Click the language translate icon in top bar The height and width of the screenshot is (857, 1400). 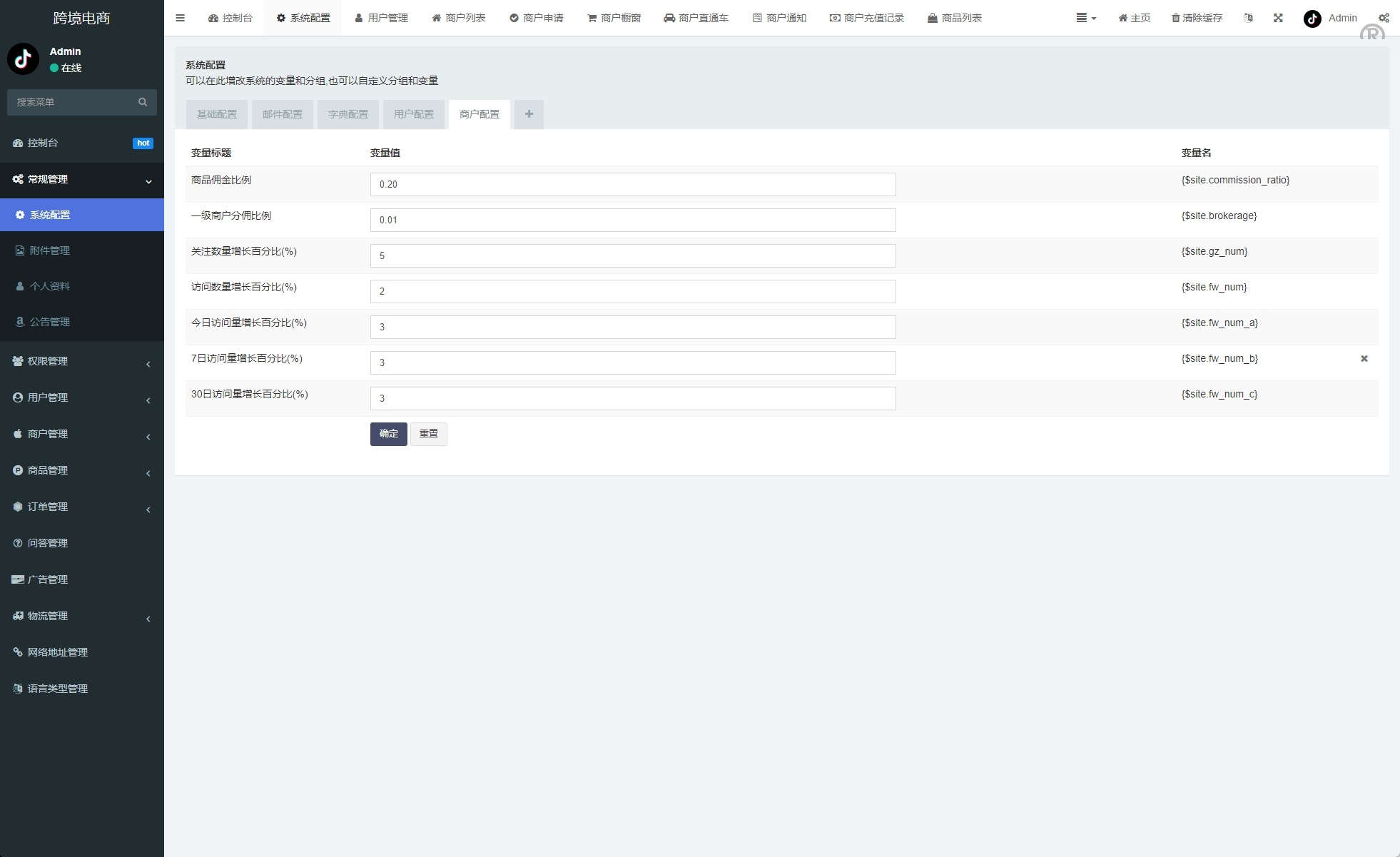coord(1248,18)
